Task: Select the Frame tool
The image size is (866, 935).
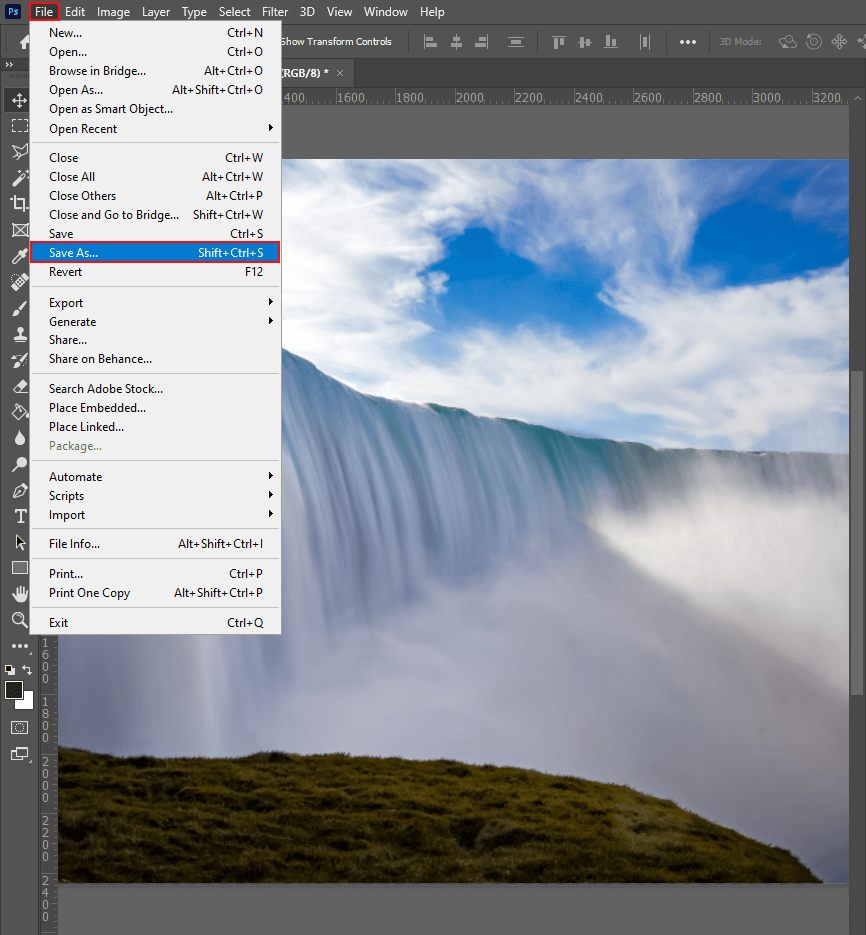Action: pos(19,230)
